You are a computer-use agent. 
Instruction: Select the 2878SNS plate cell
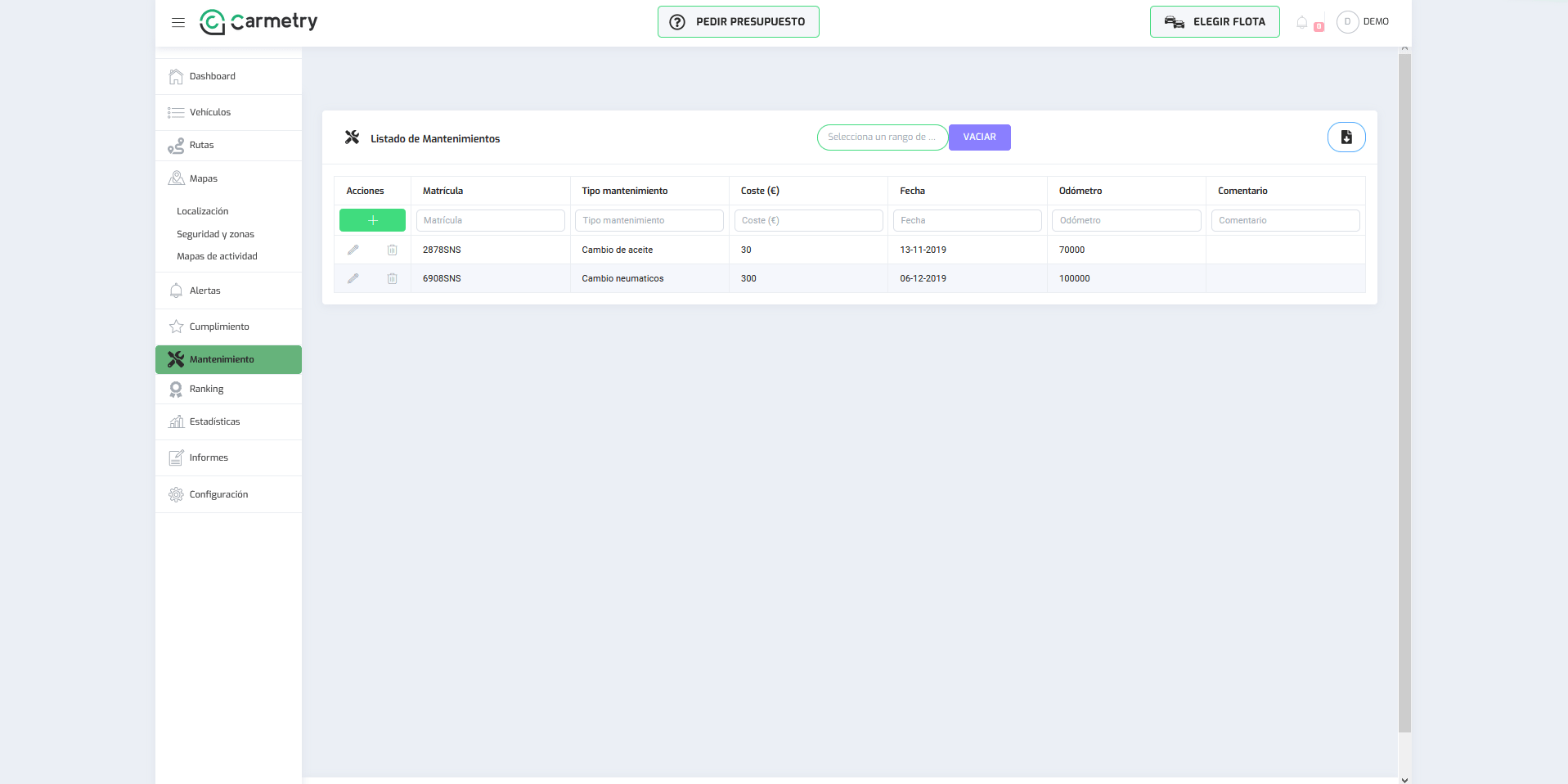coord(491,250)
